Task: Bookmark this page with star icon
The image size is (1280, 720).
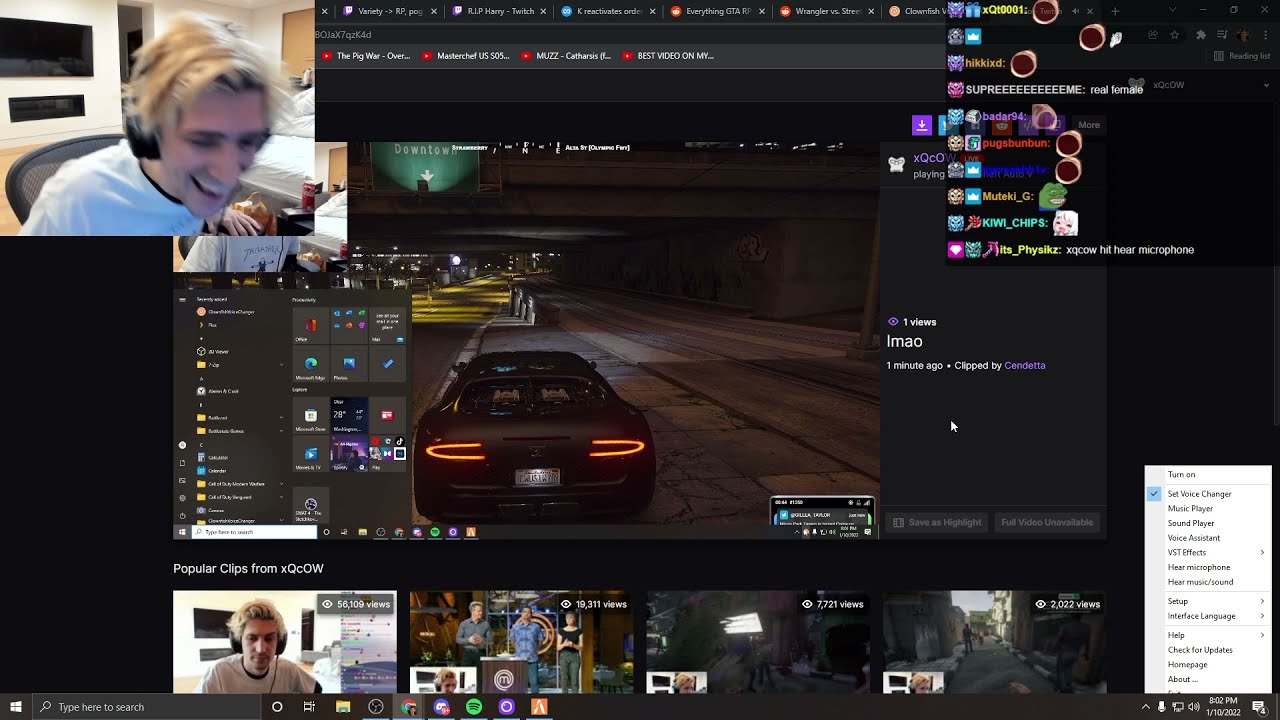Action: [1174, 35]
